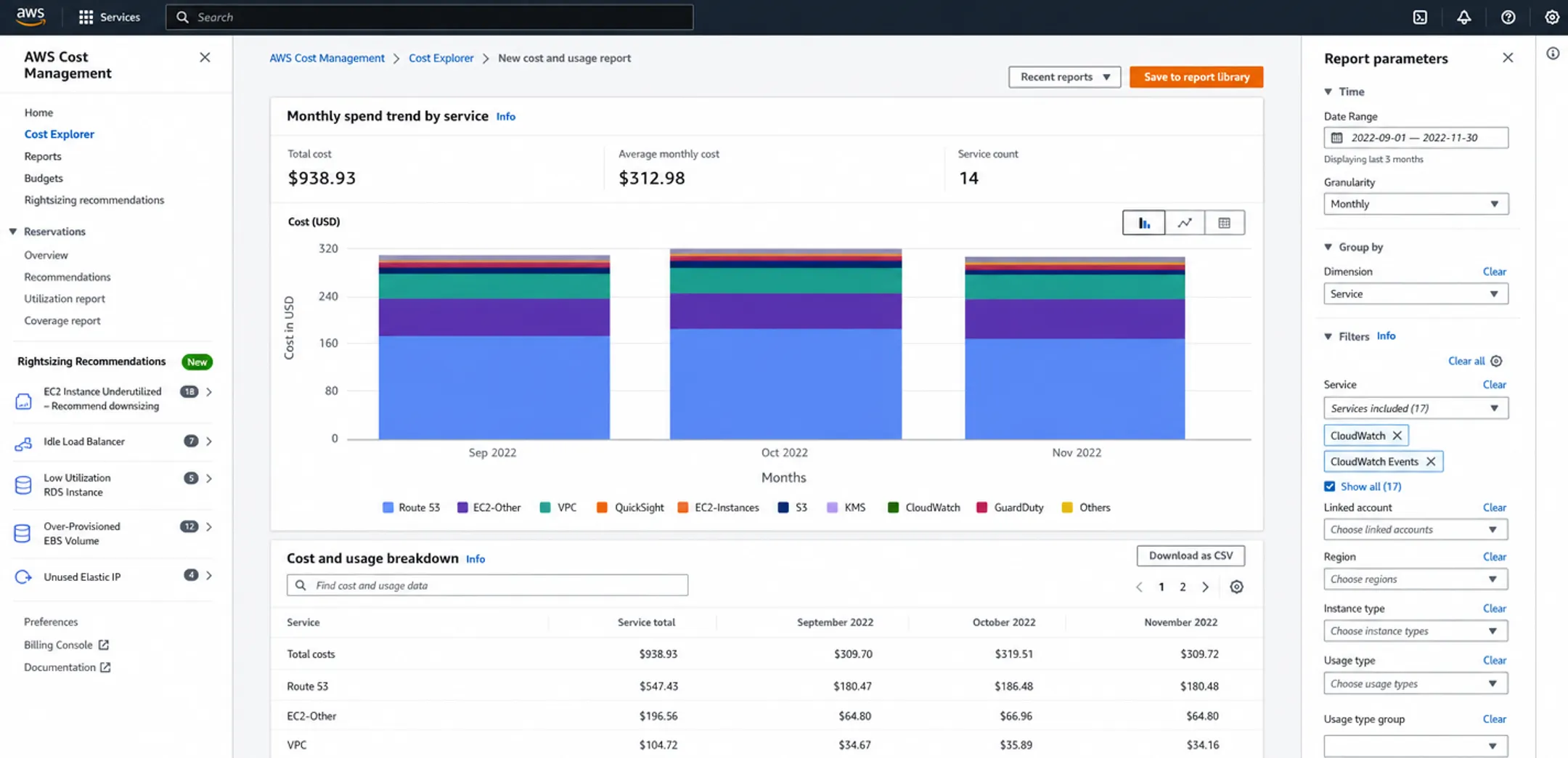Close the AWS Cost Management sidebar
This screenshot has height=758, width=1568.
(205, 57)
